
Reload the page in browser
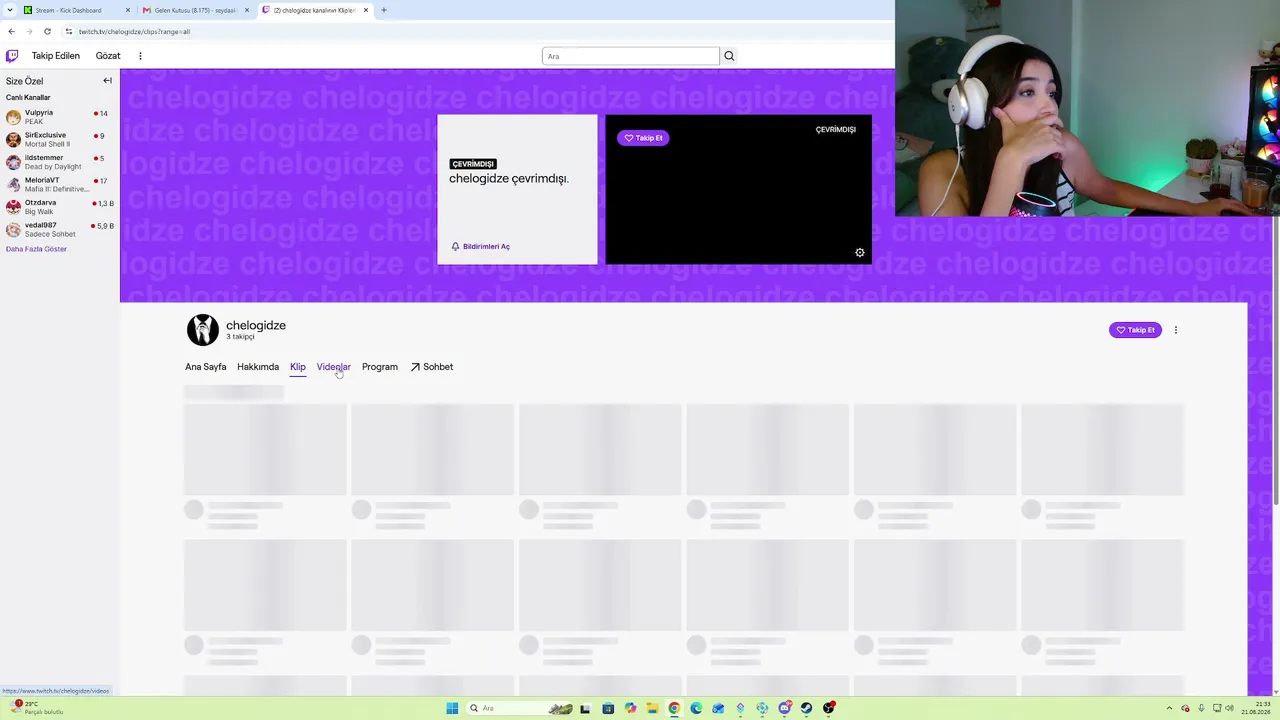[x=47, y=31]
